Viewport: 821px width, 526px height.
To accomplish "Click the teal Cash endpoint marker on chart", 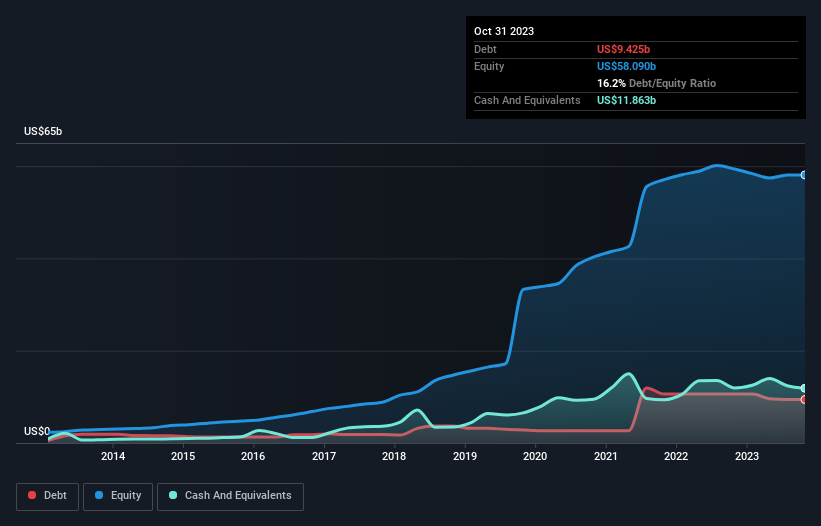I will [x=804, y=388].
